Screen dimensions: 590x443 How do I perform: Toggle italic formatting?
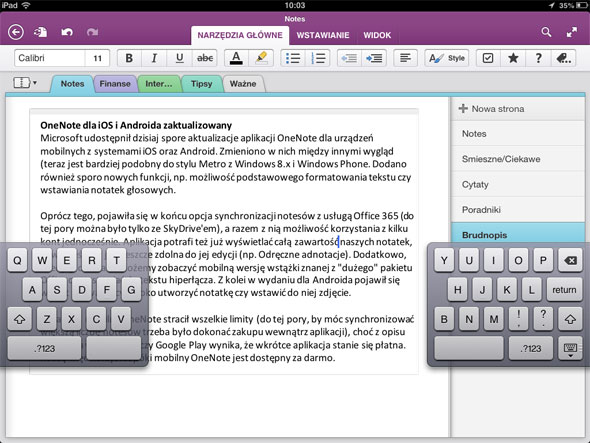click(154, 58)
